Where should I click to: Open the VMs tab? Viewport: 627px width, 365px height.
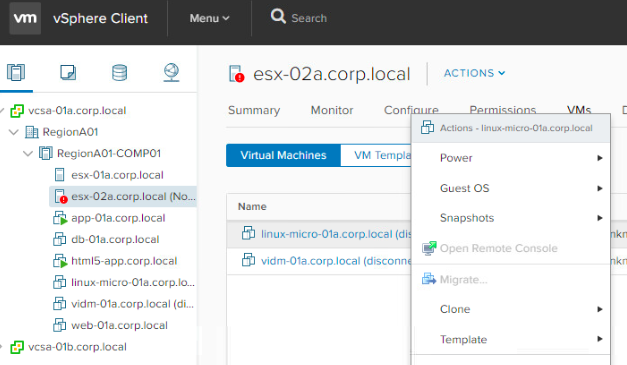tap(579, 109)
